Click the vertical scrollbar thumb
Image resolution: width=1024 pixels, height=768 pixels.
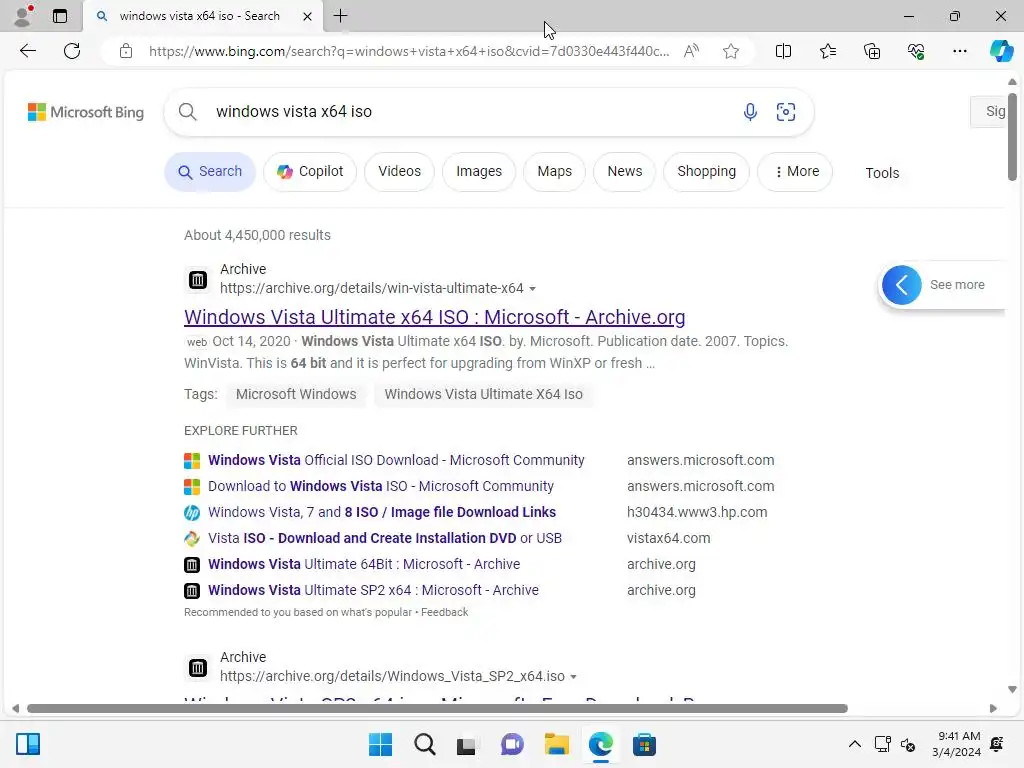[1012, 137]
